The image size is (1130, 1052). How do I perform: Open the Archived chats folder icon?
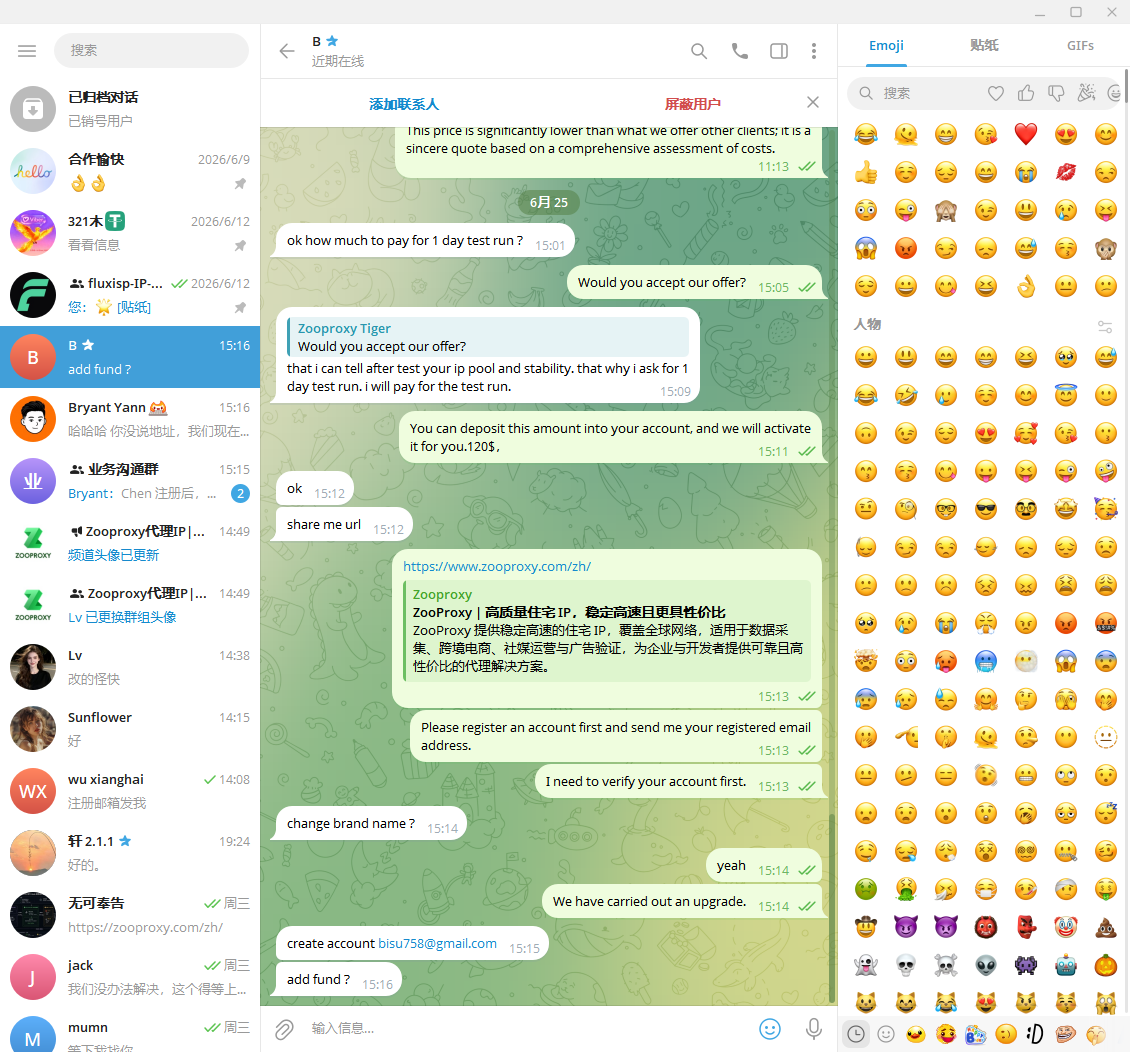pos(32,109)
